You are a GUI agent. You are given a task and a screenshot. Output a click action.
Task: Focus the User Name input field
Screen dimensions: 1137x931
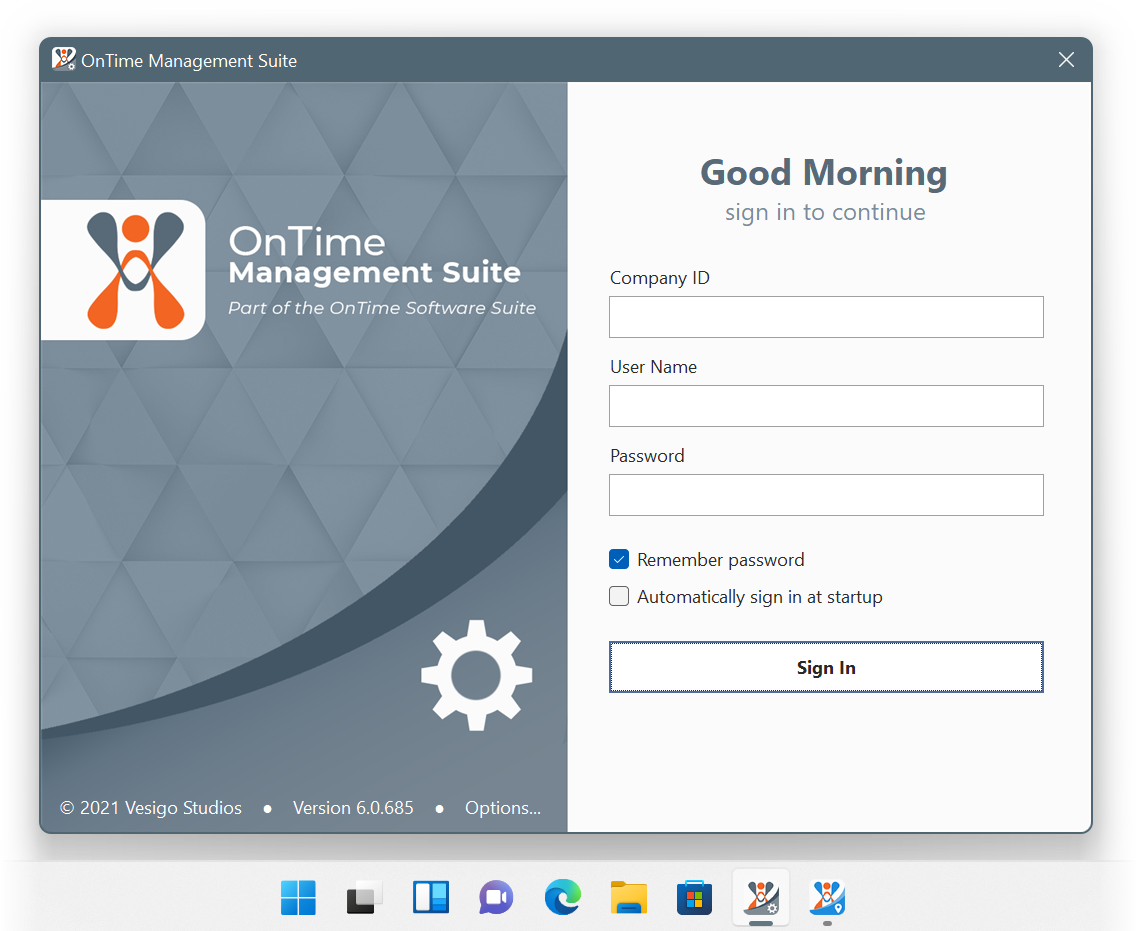pos(826,406)
